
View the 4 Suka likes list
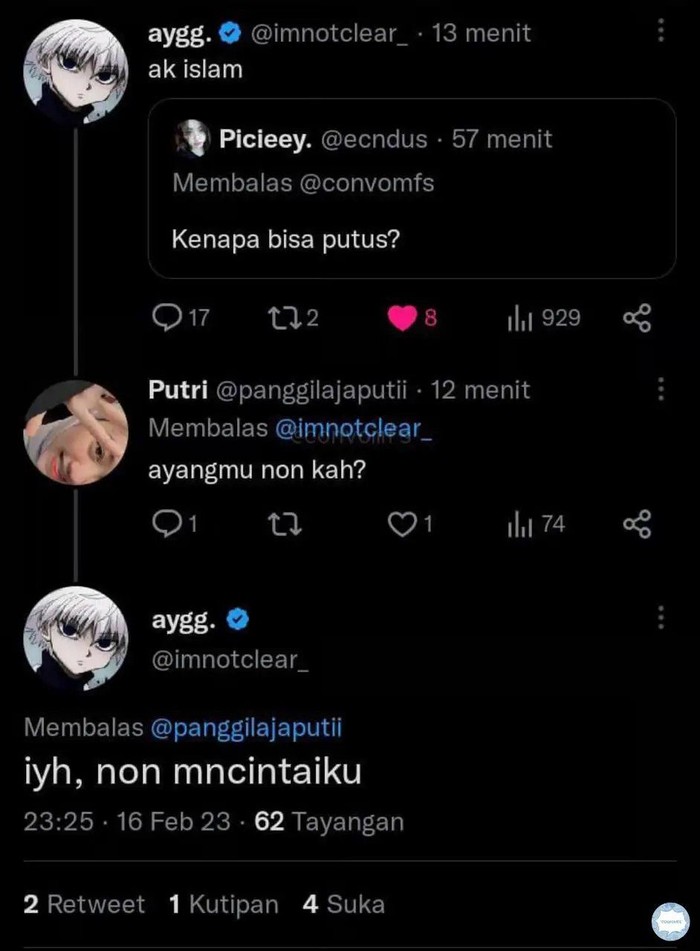[x=343, y=905]
